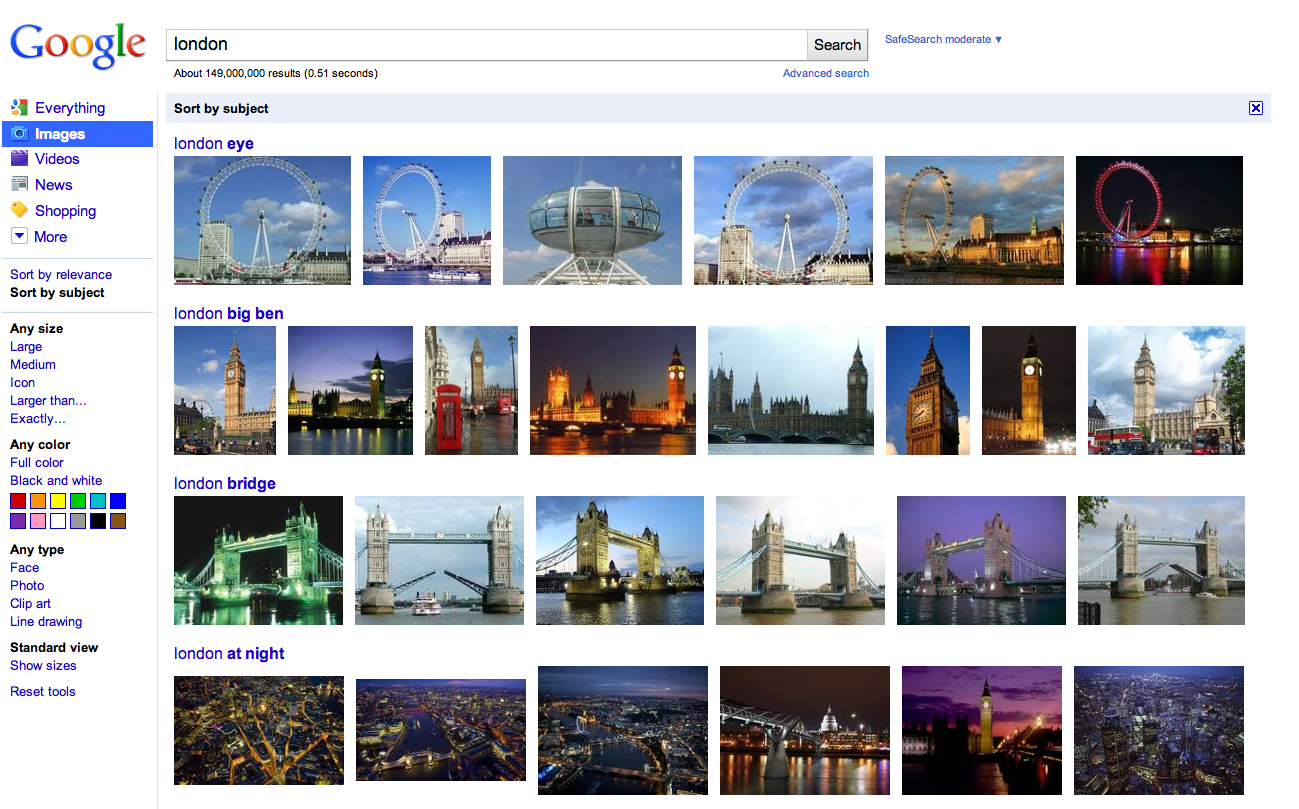Expand the More search categories arrow
The width and height of the screenshot is (1299, 809).
click(x=19, y=237)
